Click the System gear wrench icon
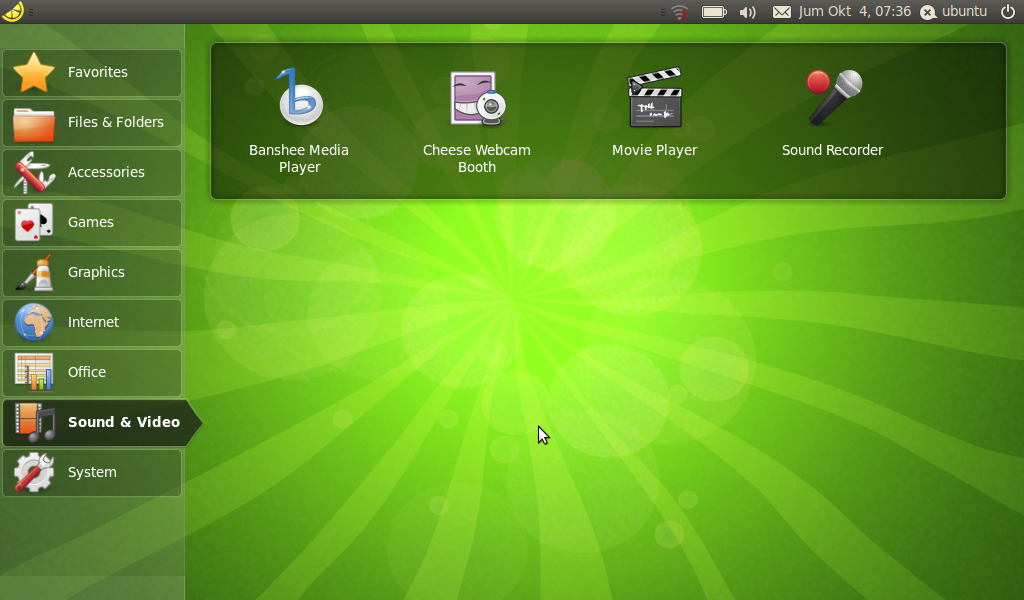The image size is (1024, 600). [x=34, y=473]
